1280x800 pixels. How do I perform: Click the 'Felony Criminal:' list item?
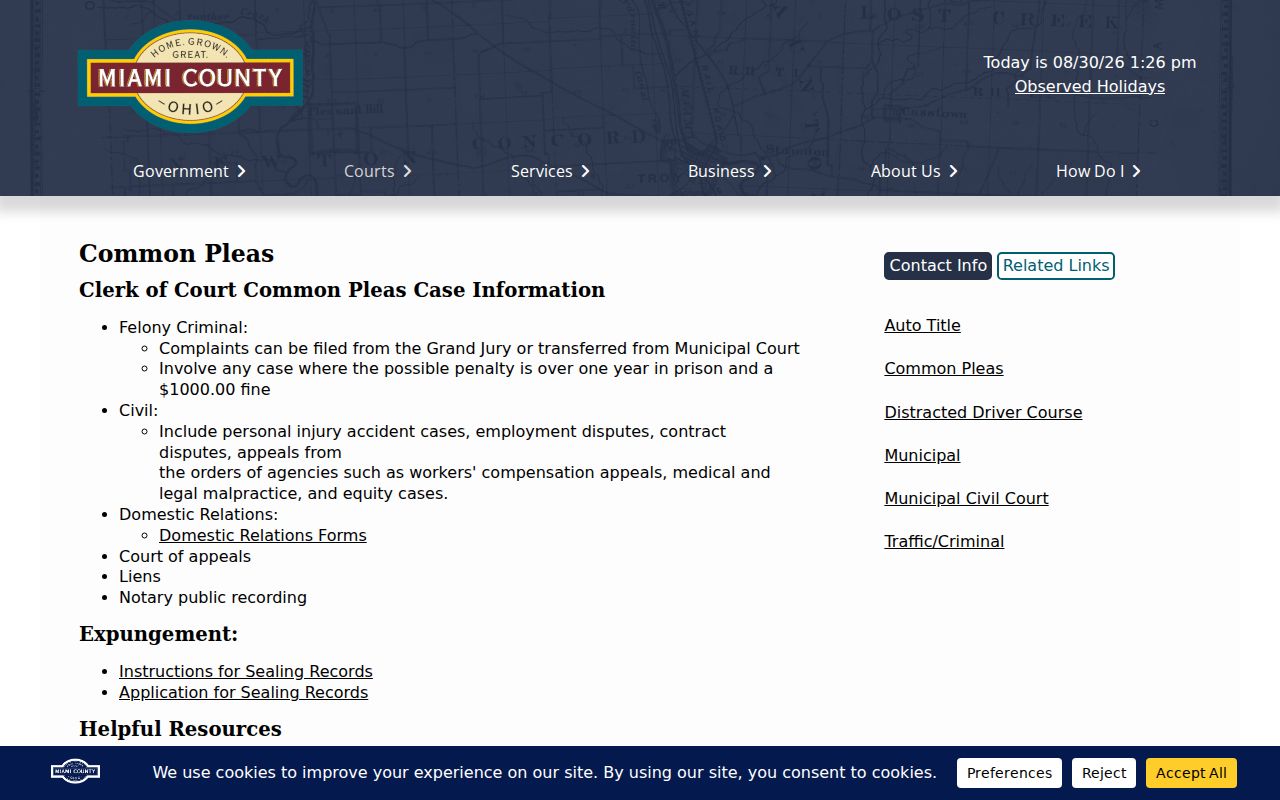[x=183, y=327]
